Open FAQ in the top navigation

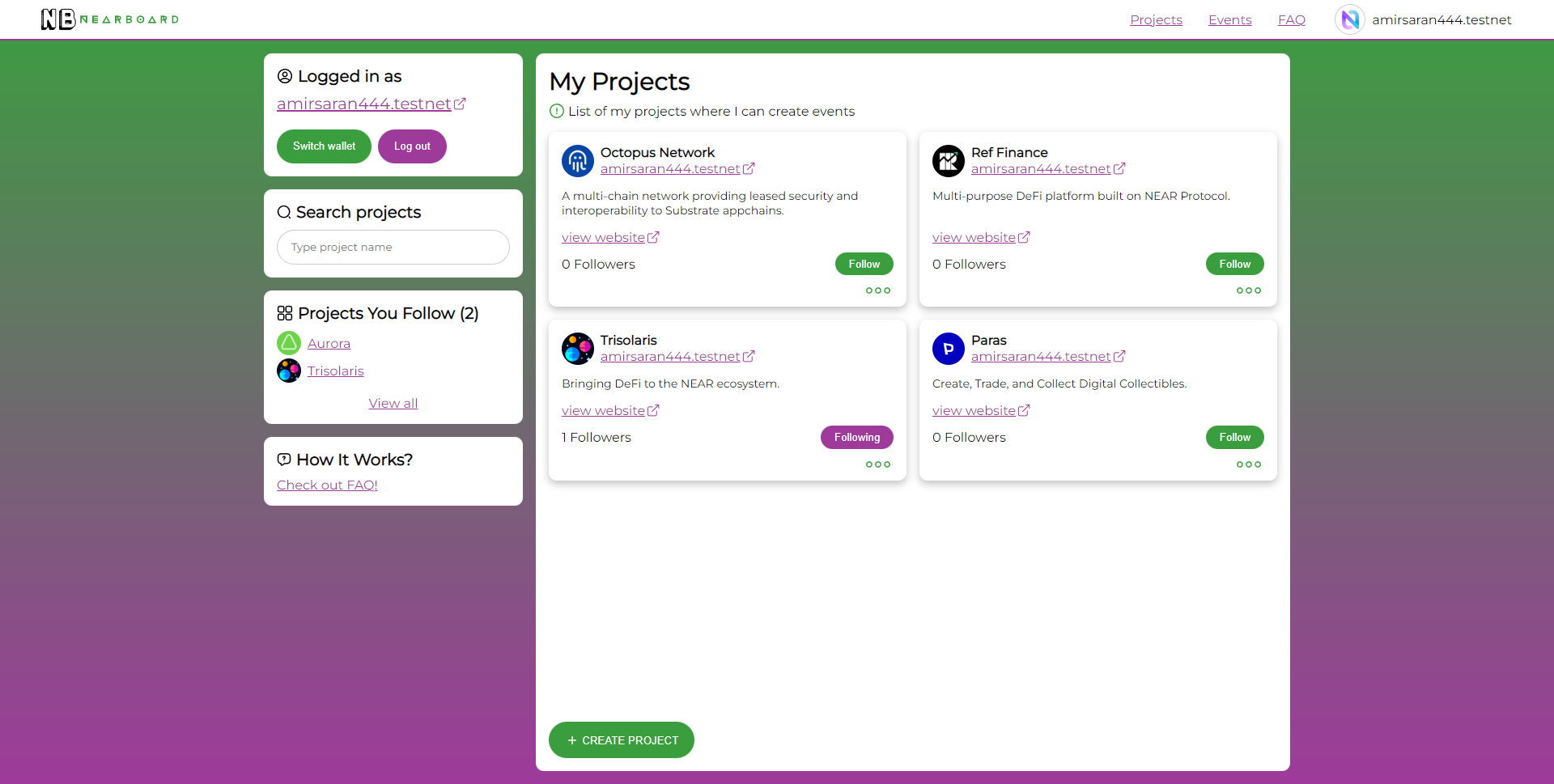tap(1292, 19)
